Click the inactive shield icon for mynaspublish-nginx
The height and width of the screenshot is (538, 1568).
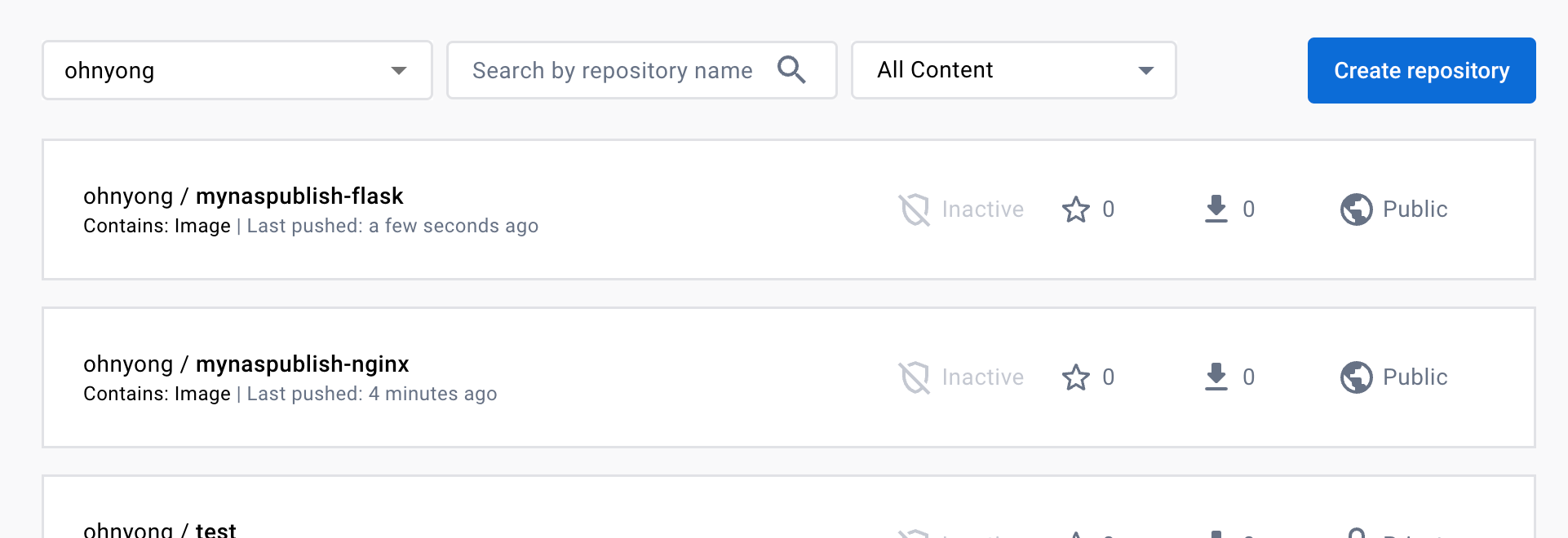coord(915,377)
